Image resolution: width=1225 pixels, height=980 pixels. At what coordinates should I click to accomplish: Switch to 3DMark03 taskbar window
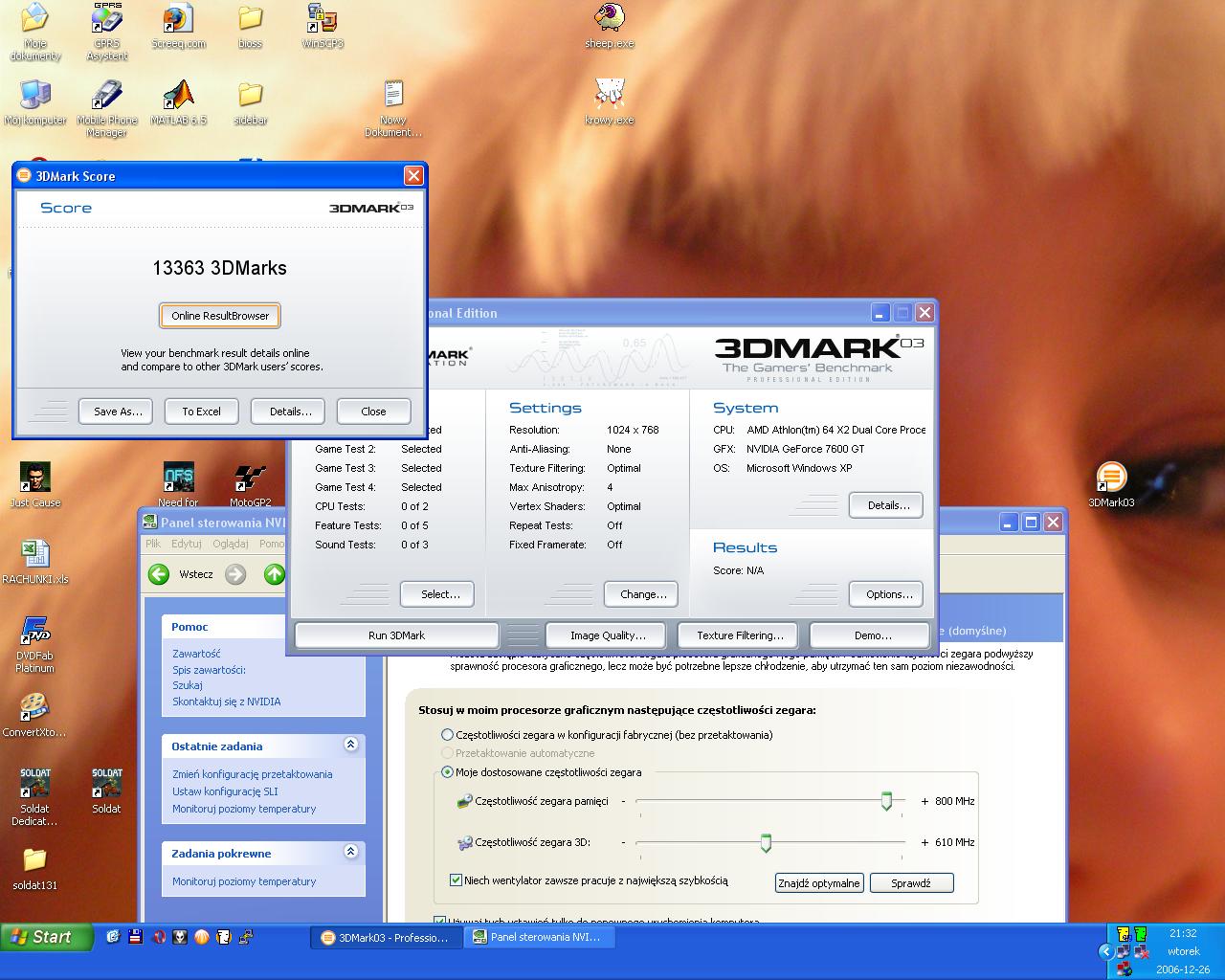coord(386,938)
